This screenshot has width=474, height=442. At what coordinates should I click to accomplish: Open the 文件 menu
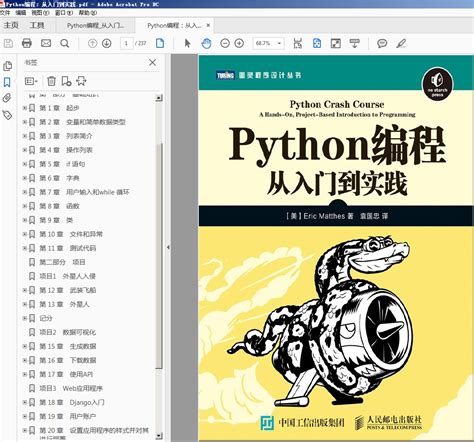4,13
